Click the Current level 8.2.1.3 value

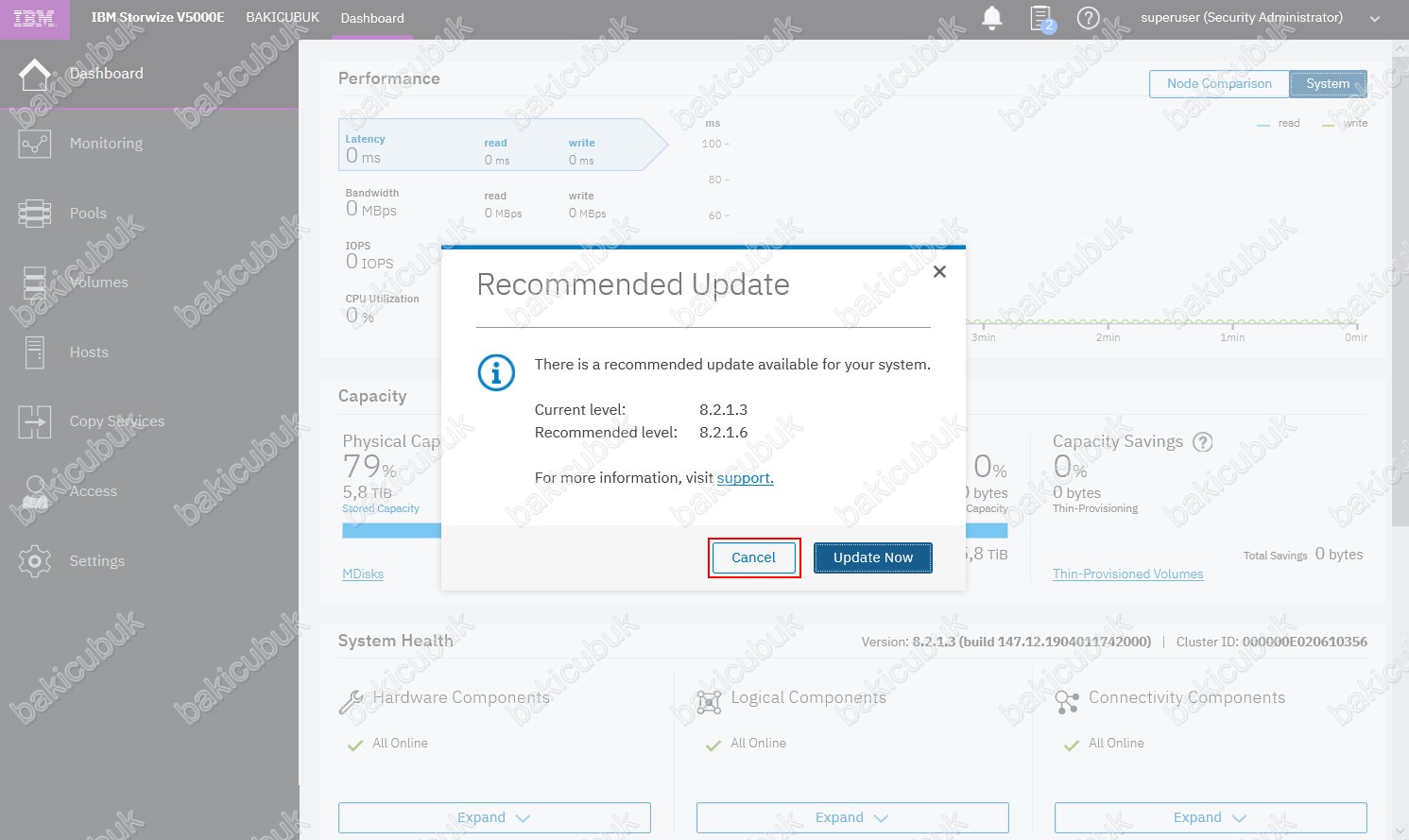[724, 410]
